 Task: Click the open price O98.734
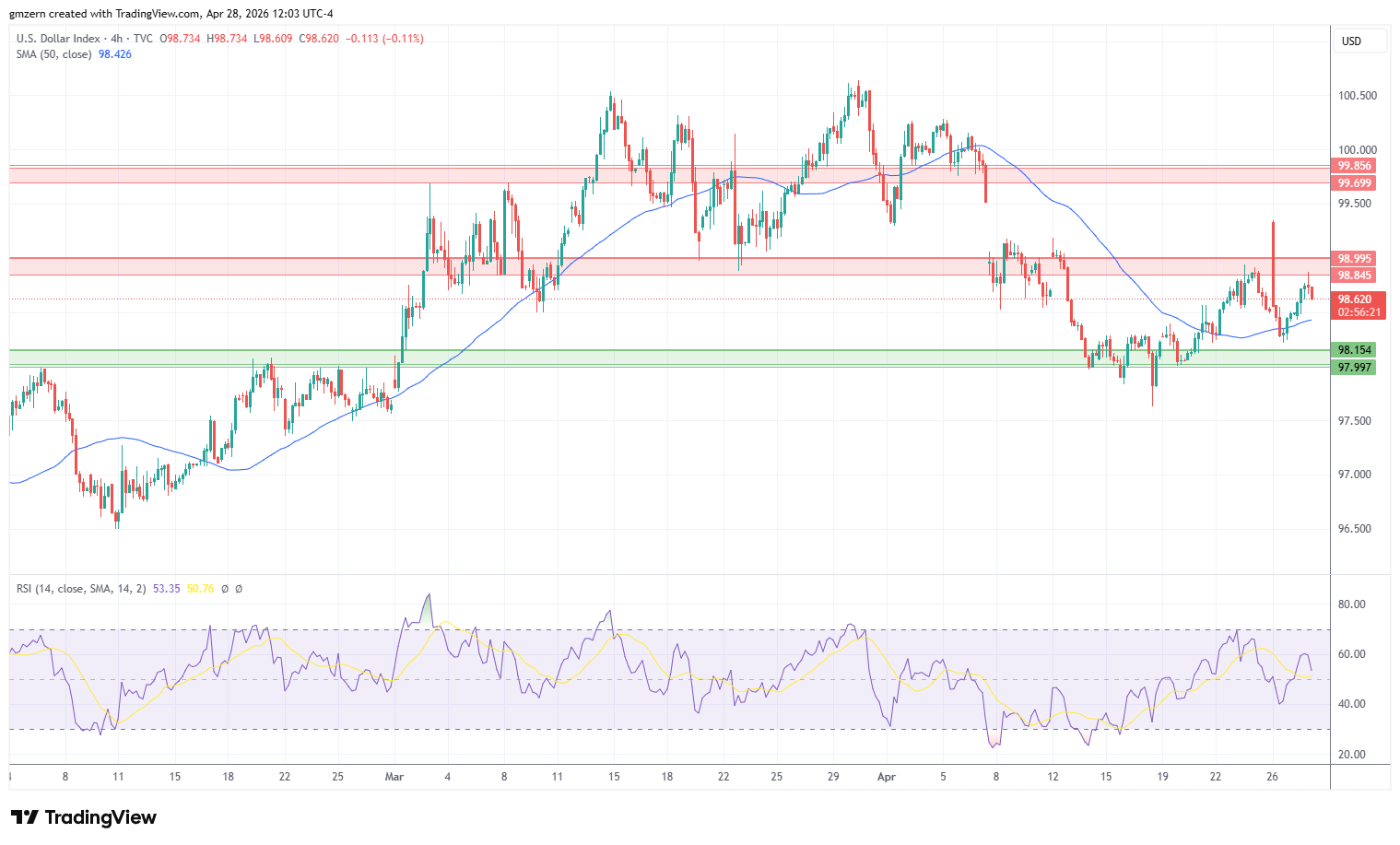click(x=181, y=39)
